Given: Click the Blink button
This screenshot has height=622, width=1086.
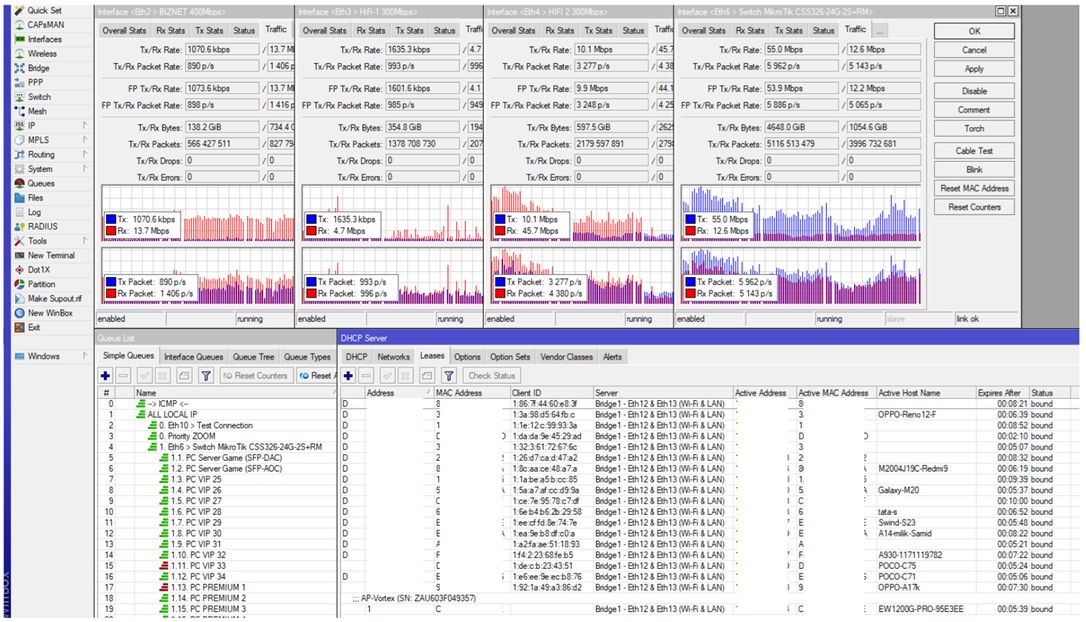Looking at the screenshot, I should point(974,169).
